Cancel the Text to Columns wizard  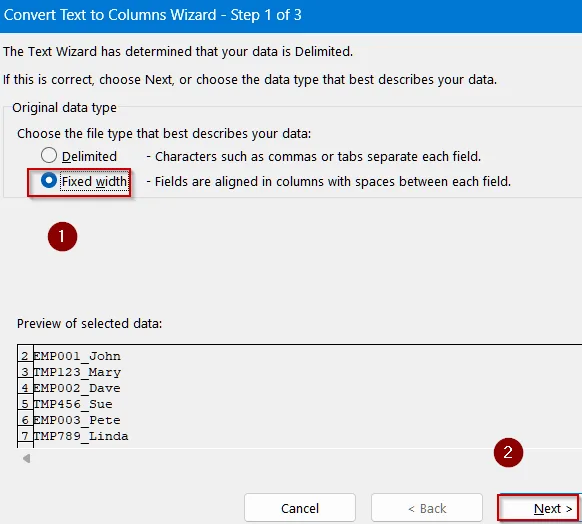[300, 508]
